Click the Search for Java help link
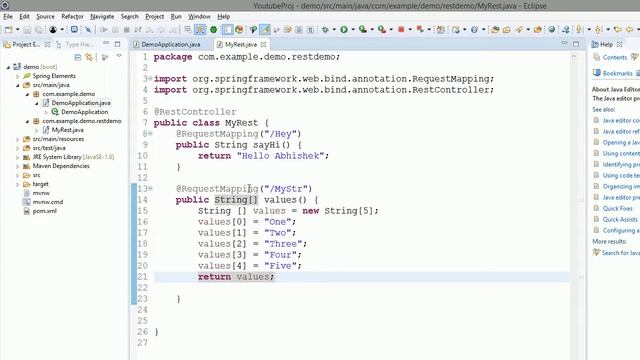Image resolution: width=640 pixels, height=360 pixels. coord(621,253)
